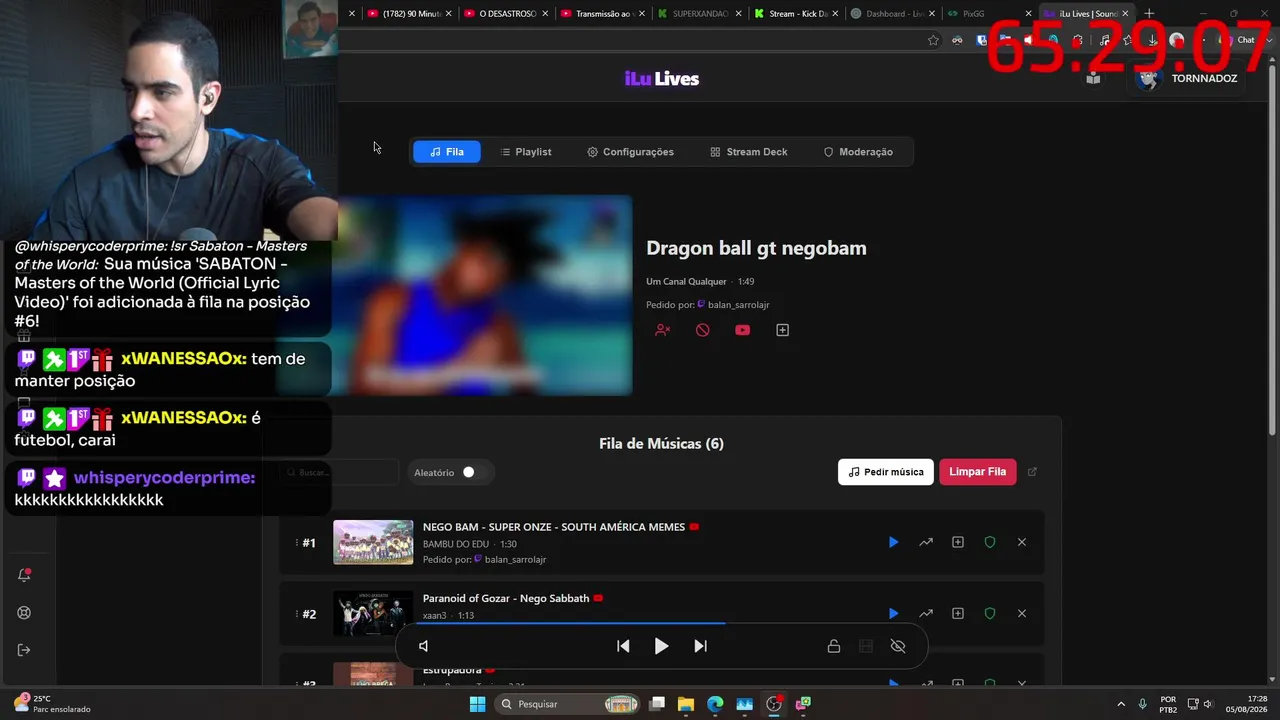This screenshot has height=720, width=1280.
Task: Click the requester link balan_sarrolajr under the current song
Action: pos(738,305)
